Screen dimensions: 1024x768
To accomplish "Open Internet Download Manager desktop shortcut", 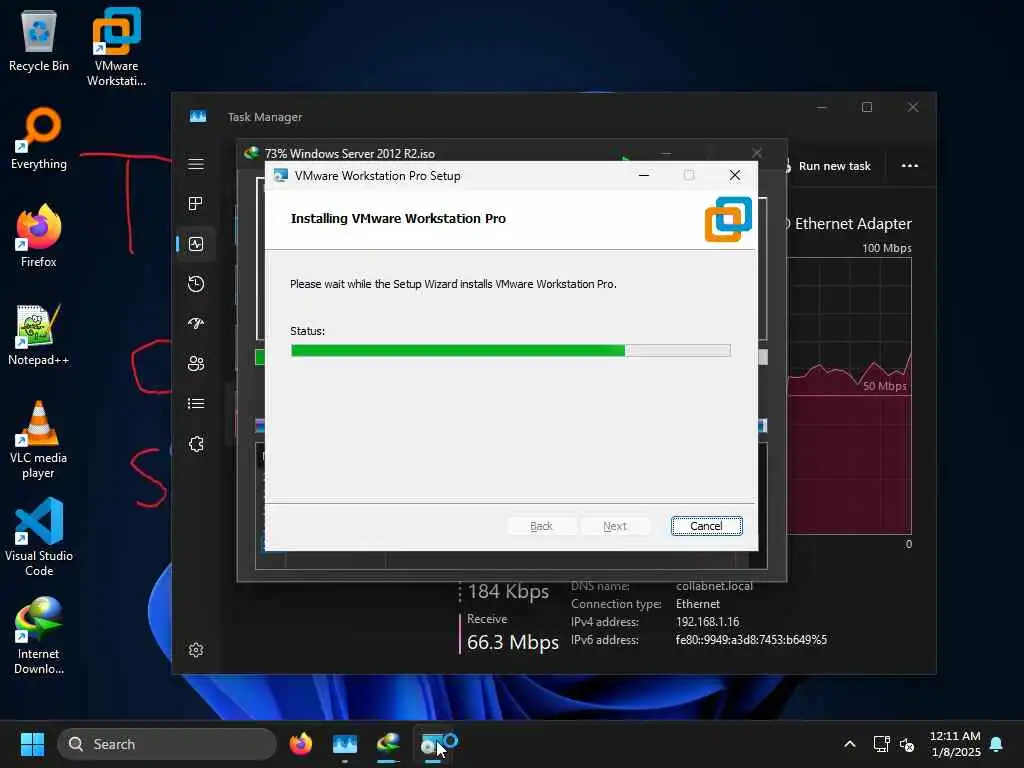I will [39, 635].
